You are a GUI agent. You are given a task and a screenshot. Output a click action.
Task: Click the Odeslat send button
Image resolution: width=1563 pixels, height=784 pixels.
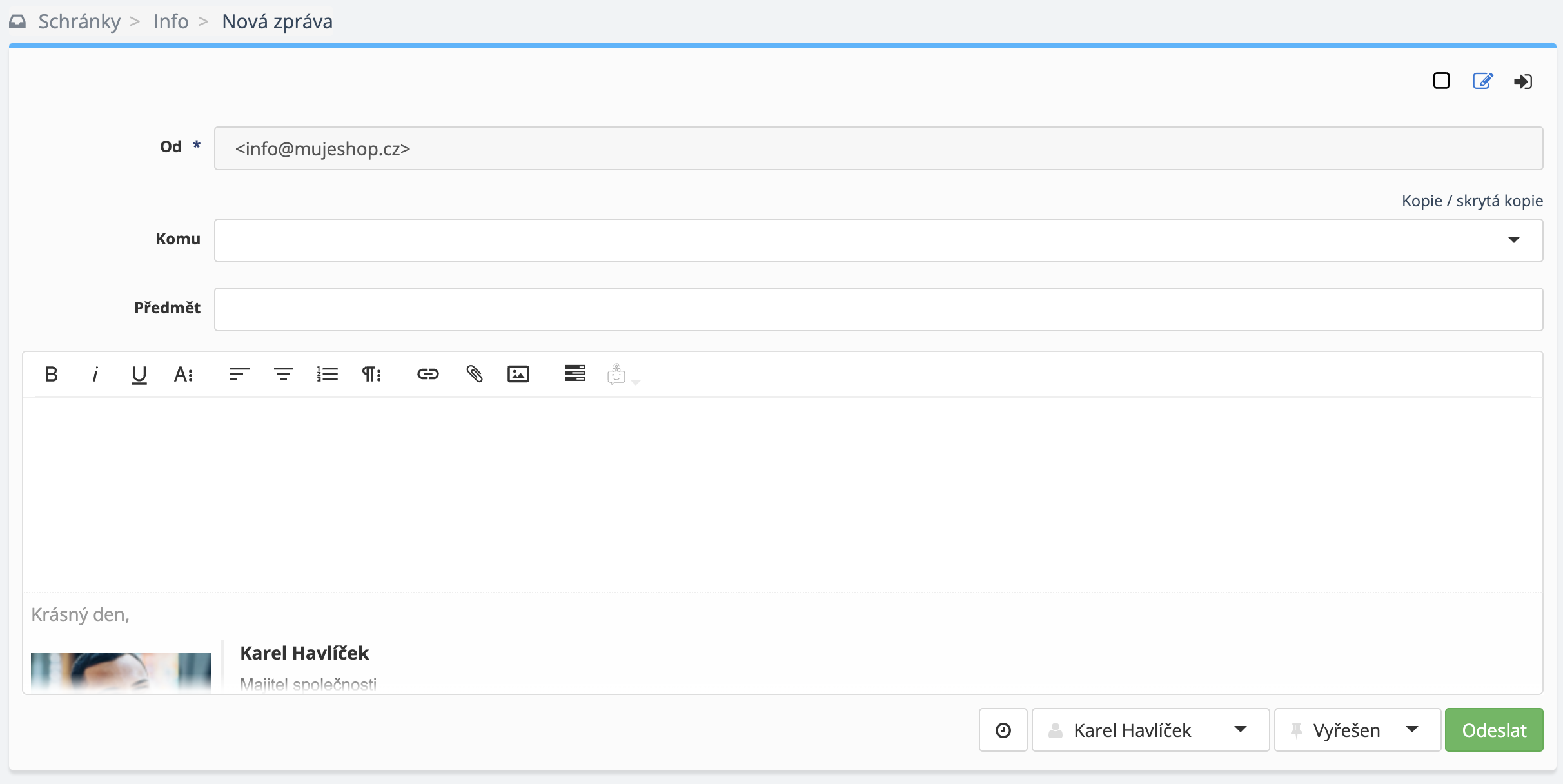[1493, 730]
